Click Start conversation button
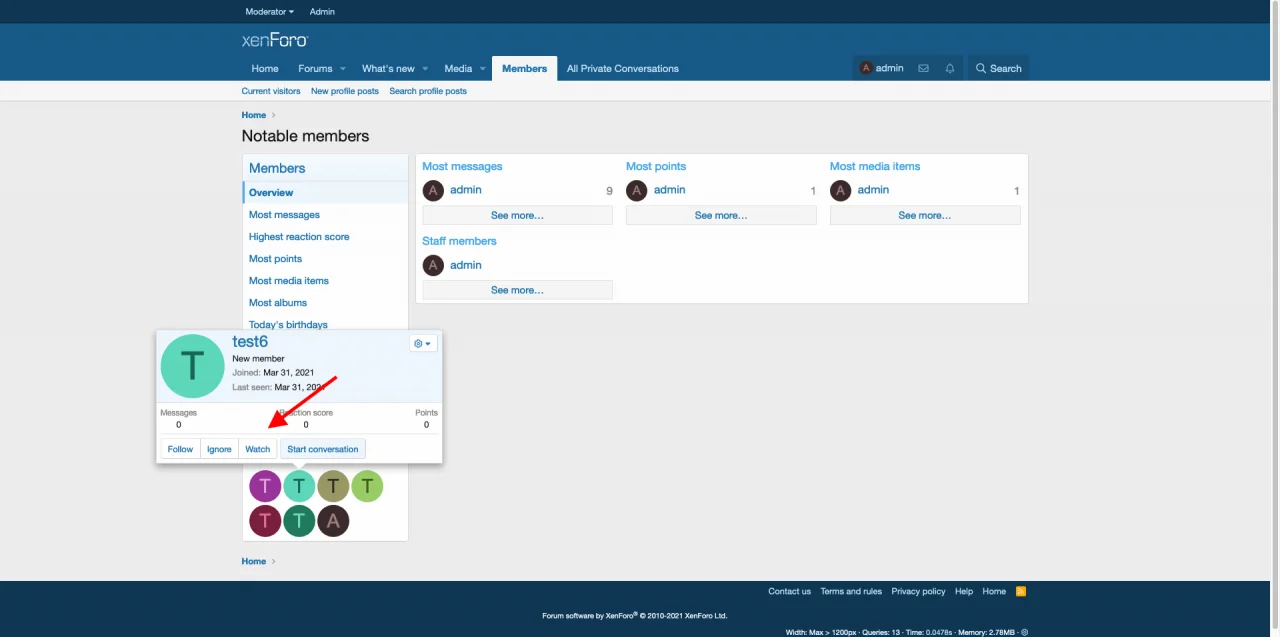This screenshot has height=637, width=1280. [x=322, y=449]
